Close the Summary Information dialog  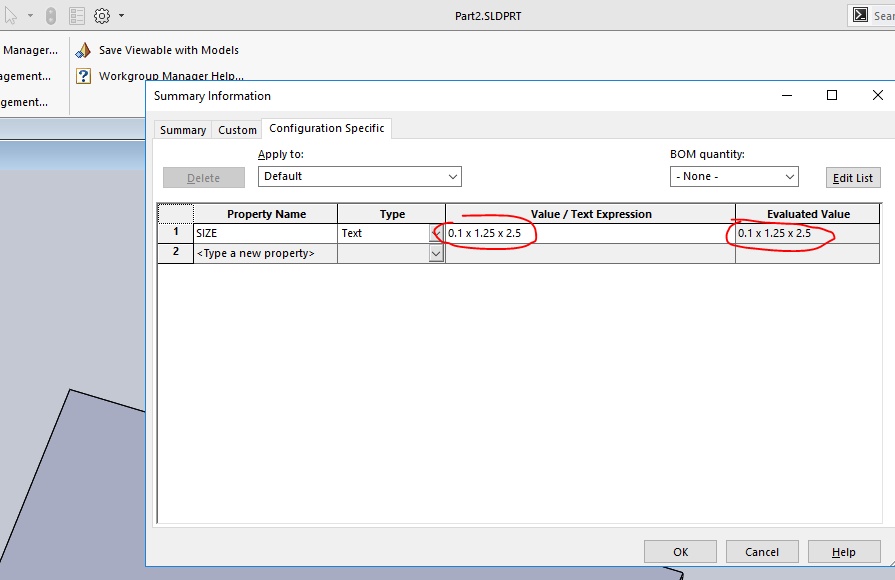[x=878, y=95]
